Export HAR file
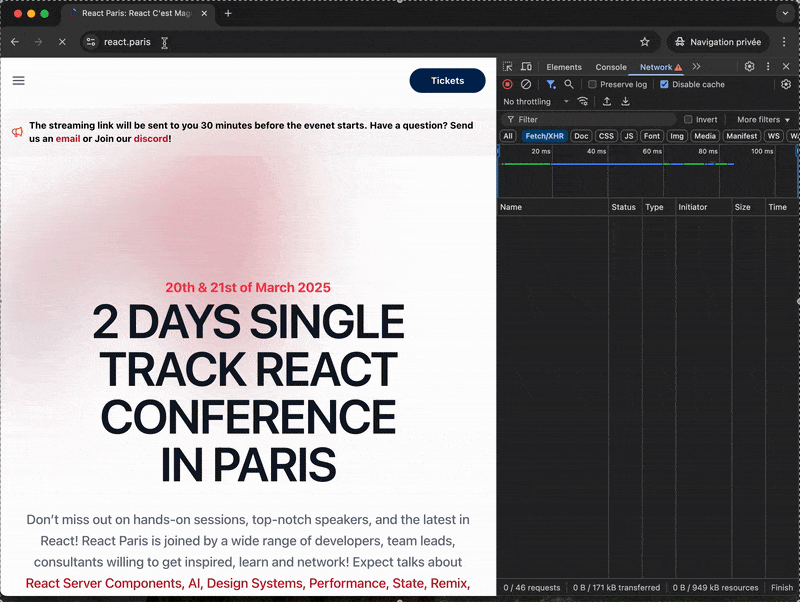Screen dimensions: 800x602 (625, 102)
